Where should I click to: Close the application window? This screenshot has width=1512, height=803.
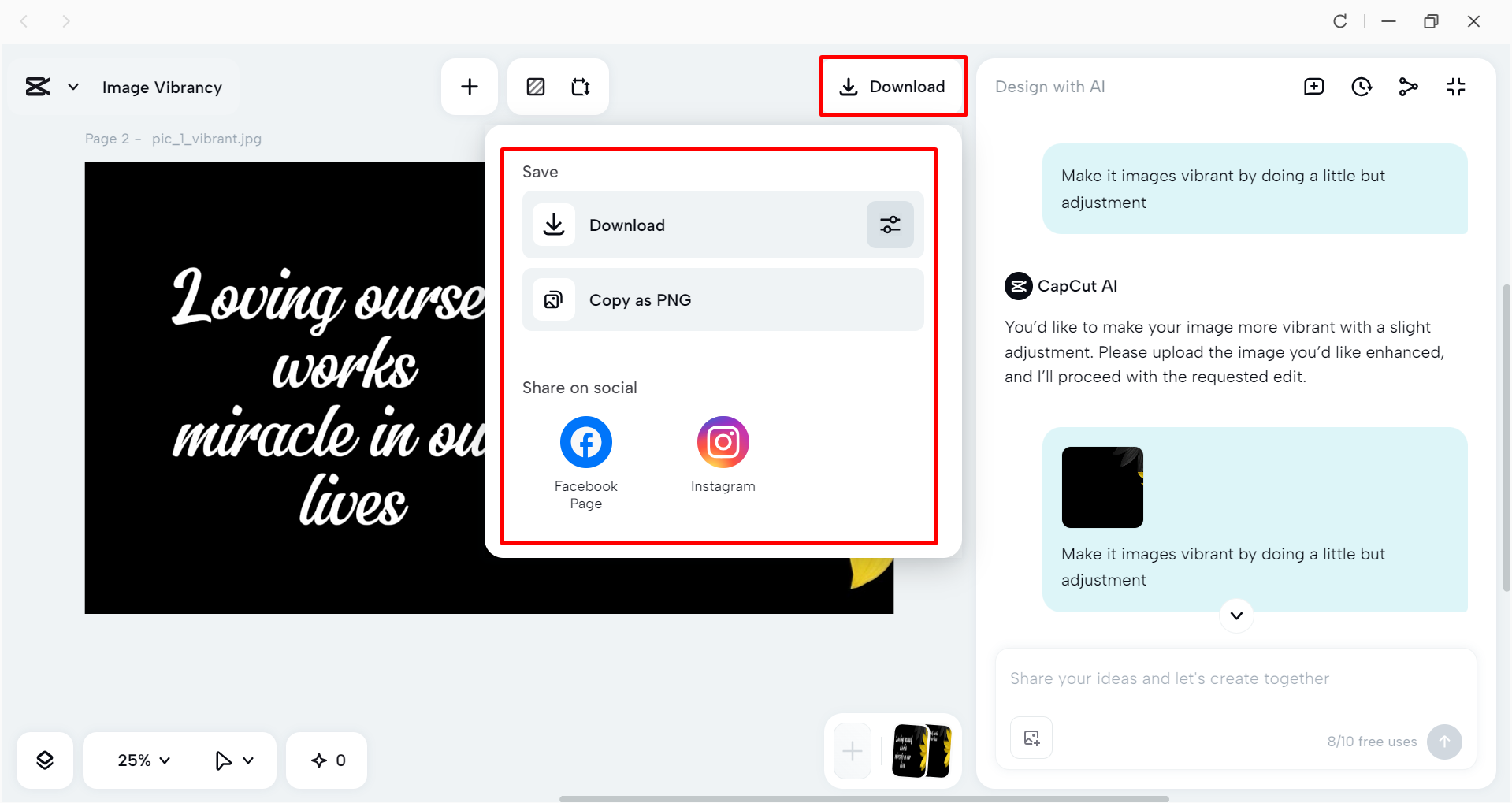pyautogui.click(x=1473, y=21)
